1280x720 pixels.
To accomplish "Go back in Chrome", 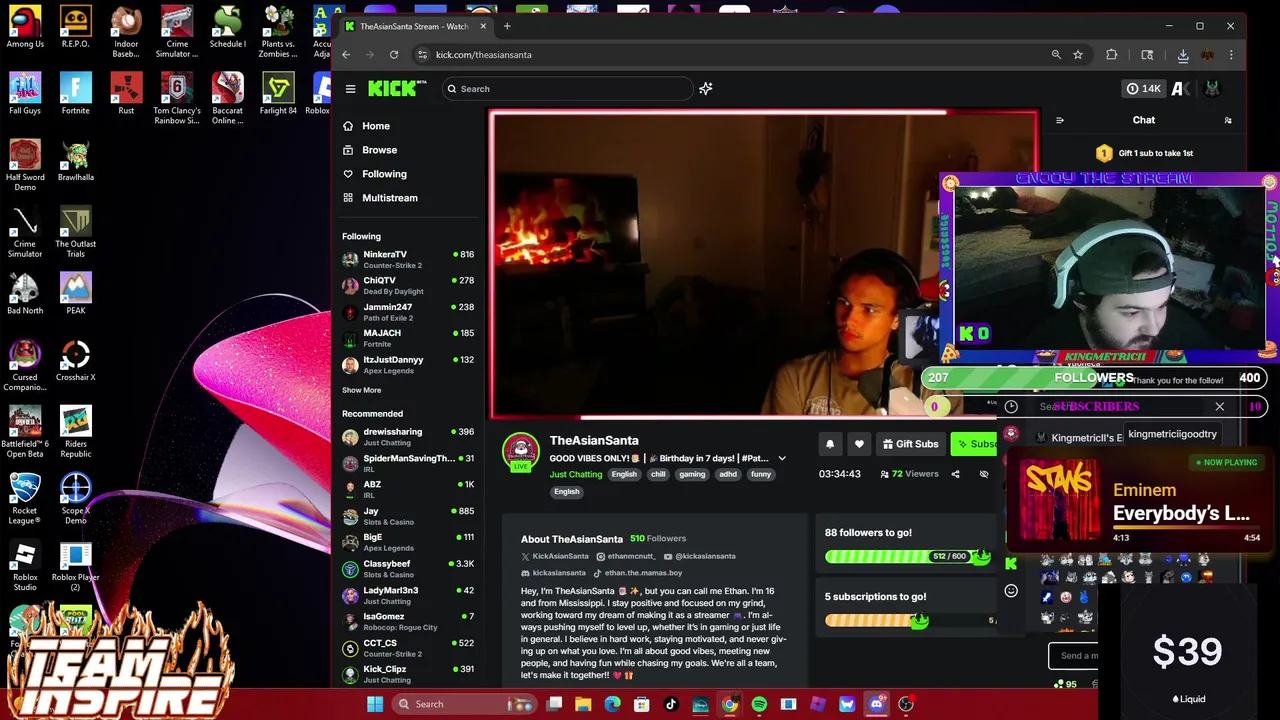I will pyautogui.click(x=347, y=55).
